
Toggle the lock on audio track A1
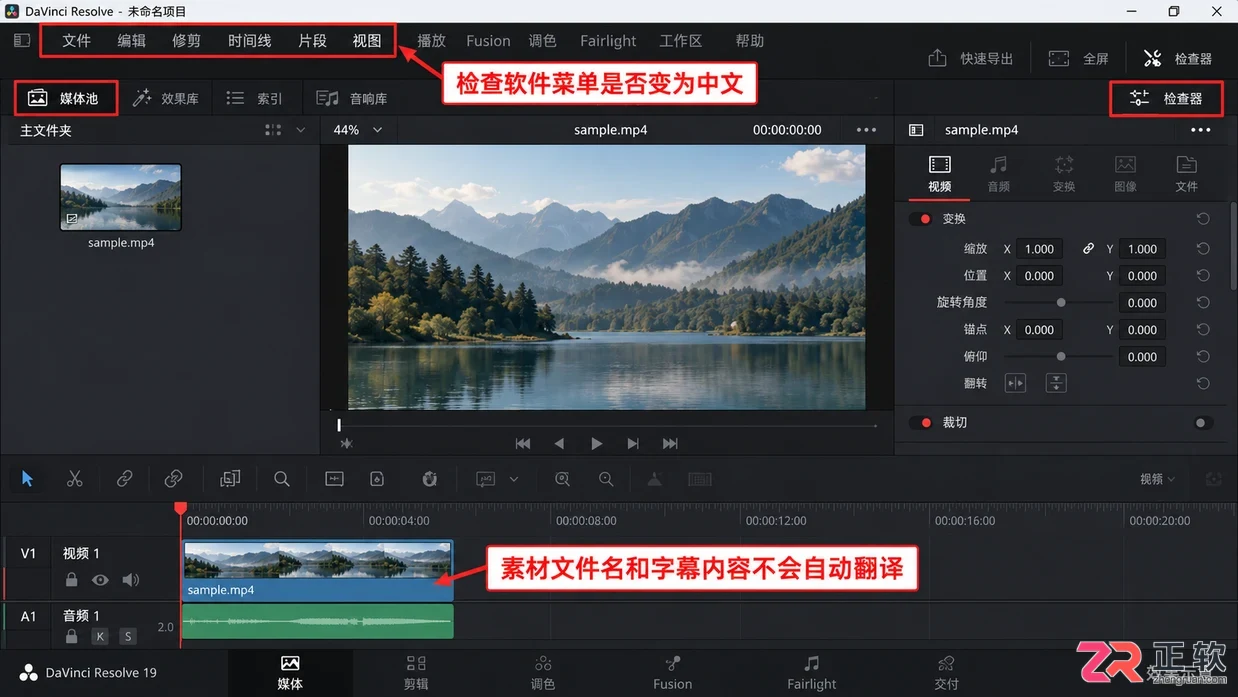pos(71,636)
